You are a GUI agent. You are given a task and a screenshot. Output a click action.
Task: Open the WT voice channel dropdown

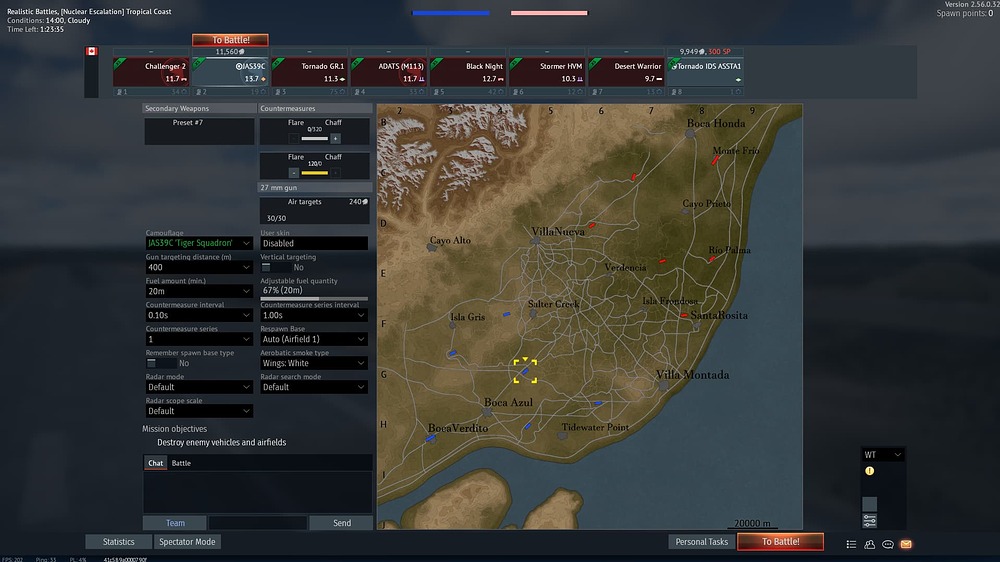pos(883,455)
